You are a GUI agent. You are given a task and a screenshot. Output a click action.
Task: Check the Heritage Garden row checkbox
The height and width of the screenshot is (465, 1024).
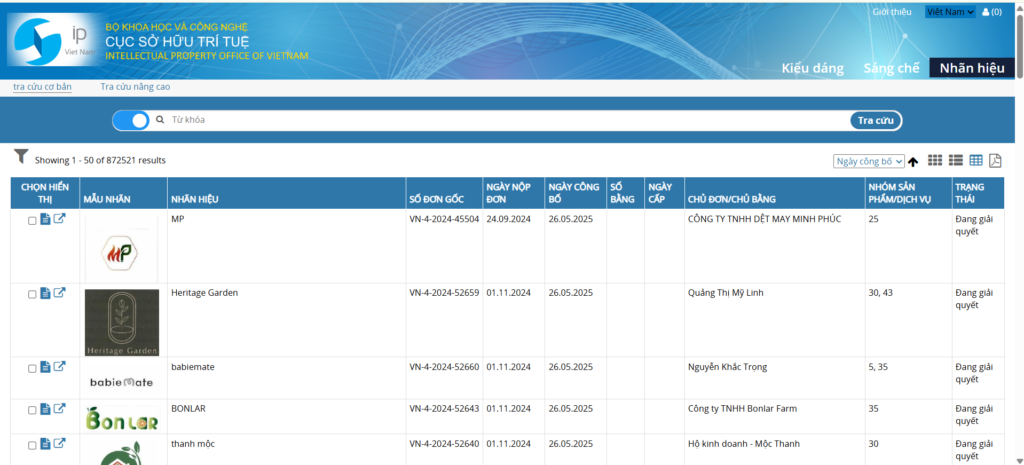[x=32, y=295]
